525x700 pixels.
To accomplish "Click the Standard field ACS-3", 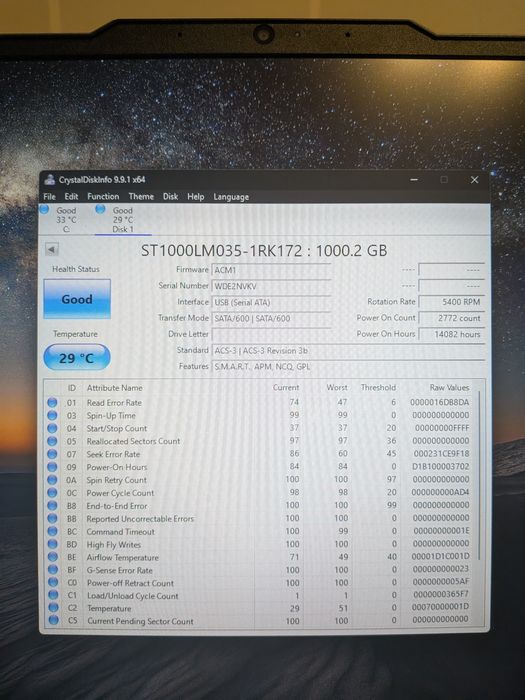I will [x=348, y=350].
